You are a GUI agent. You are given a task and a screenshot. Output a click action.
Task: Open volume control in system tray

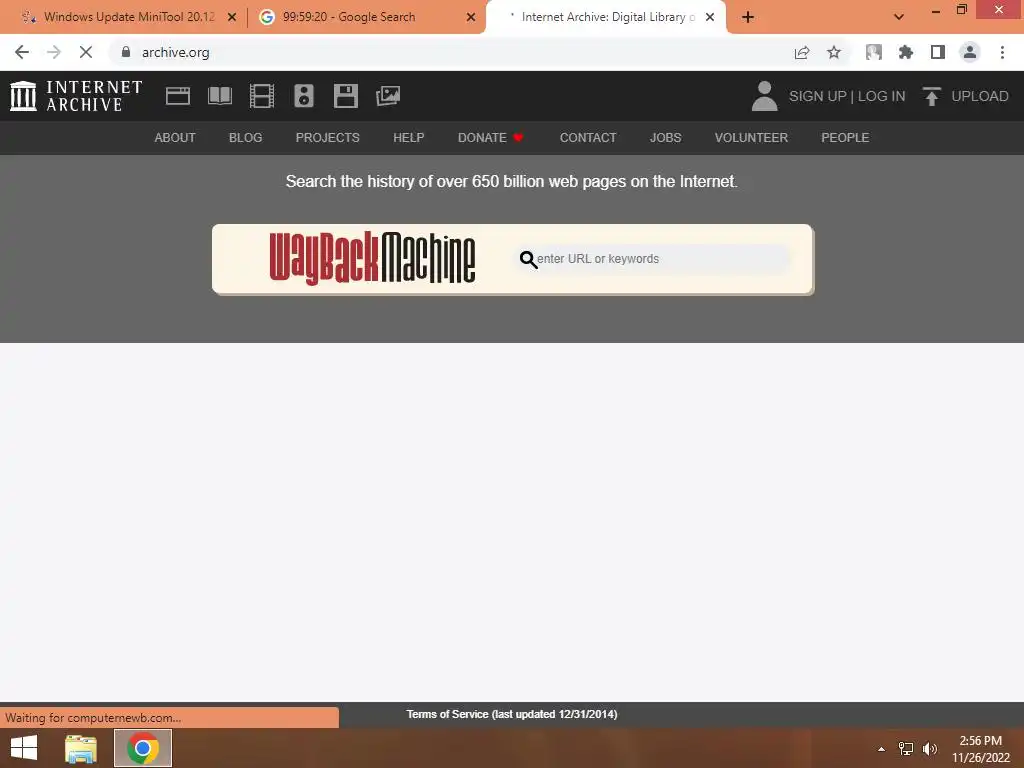tap(929, 749)
